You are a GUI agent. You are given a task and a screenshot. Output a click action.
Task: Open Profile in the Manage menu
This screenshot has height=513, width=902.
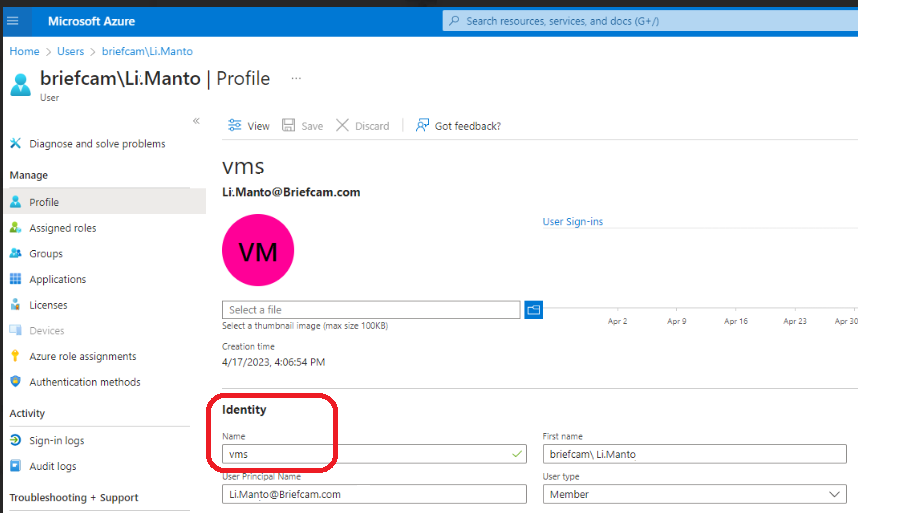105,202
